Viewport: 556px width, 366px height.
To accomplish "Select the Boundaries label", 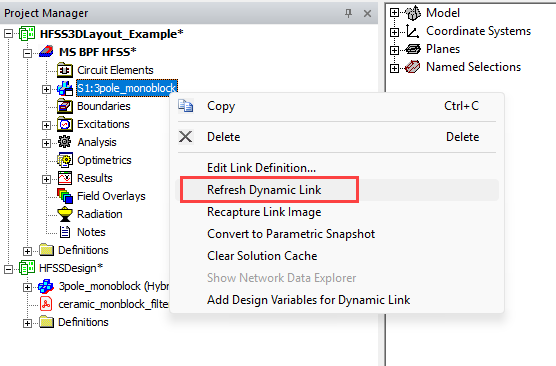I will tap(104, 106).
